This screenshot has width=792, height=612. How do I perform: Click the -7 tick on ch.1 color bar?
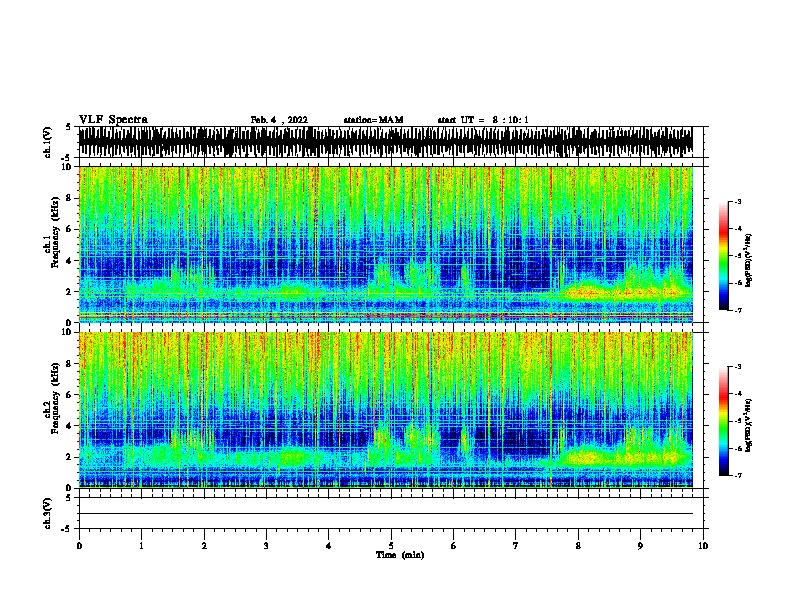738,310
